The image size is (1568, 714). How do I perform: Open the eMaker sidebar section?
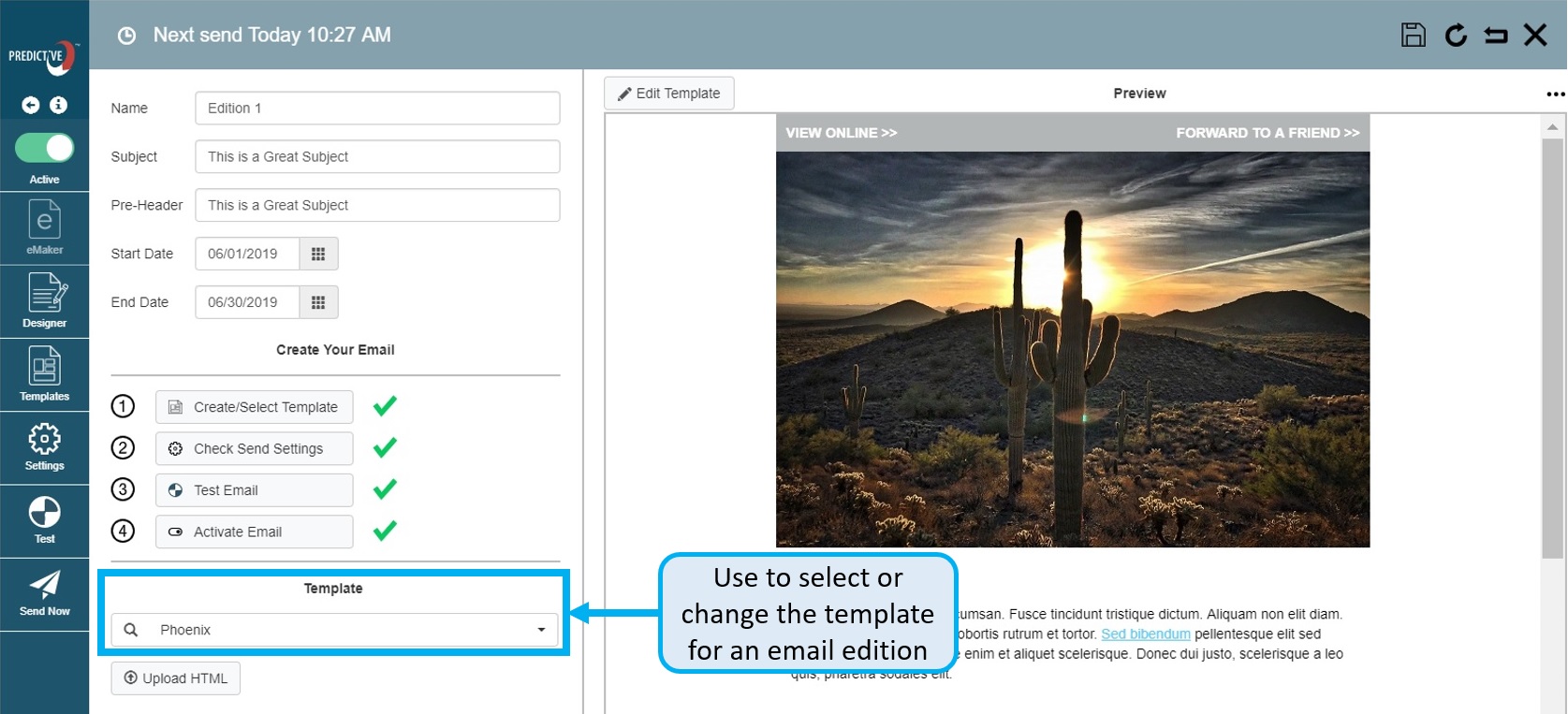[44, 227]
